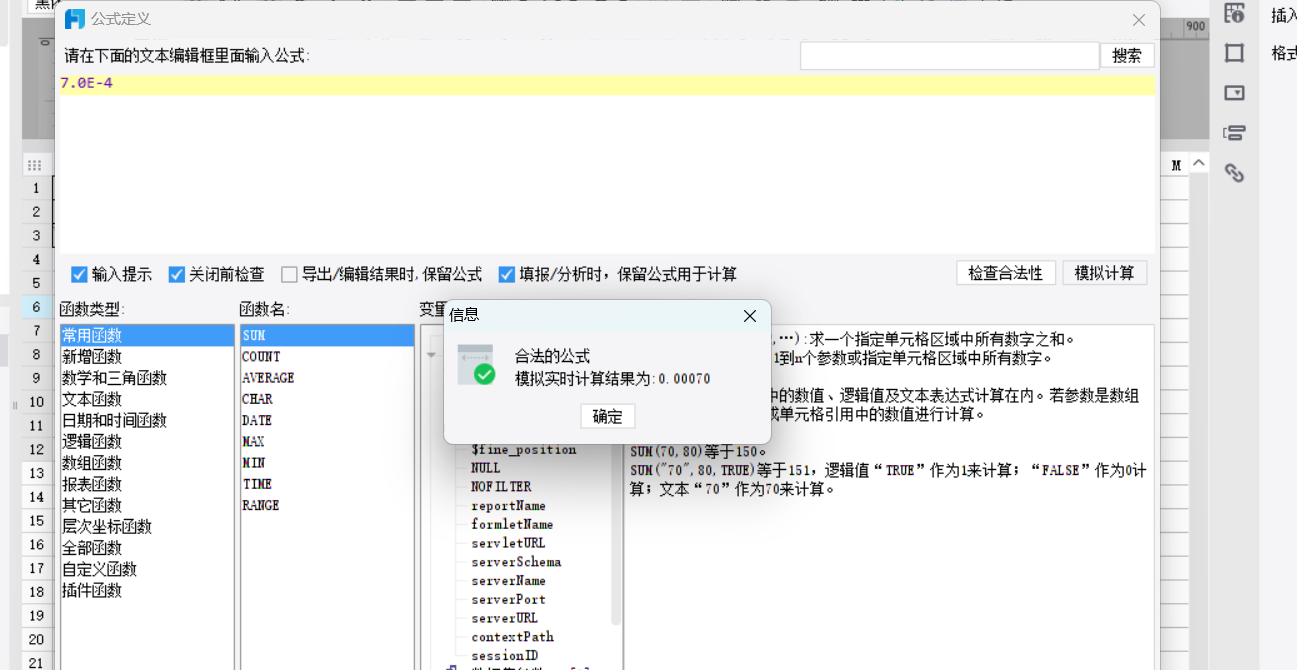Open the widget settings dropdown-box icon

[x=1235, y=93]
